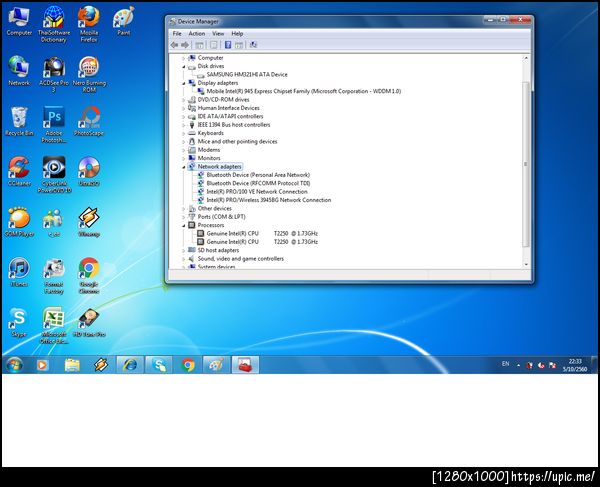Expand the IDE ATA/ATAPI controllers node
This screenshot has width=600, height=487.
click(183, 117)
